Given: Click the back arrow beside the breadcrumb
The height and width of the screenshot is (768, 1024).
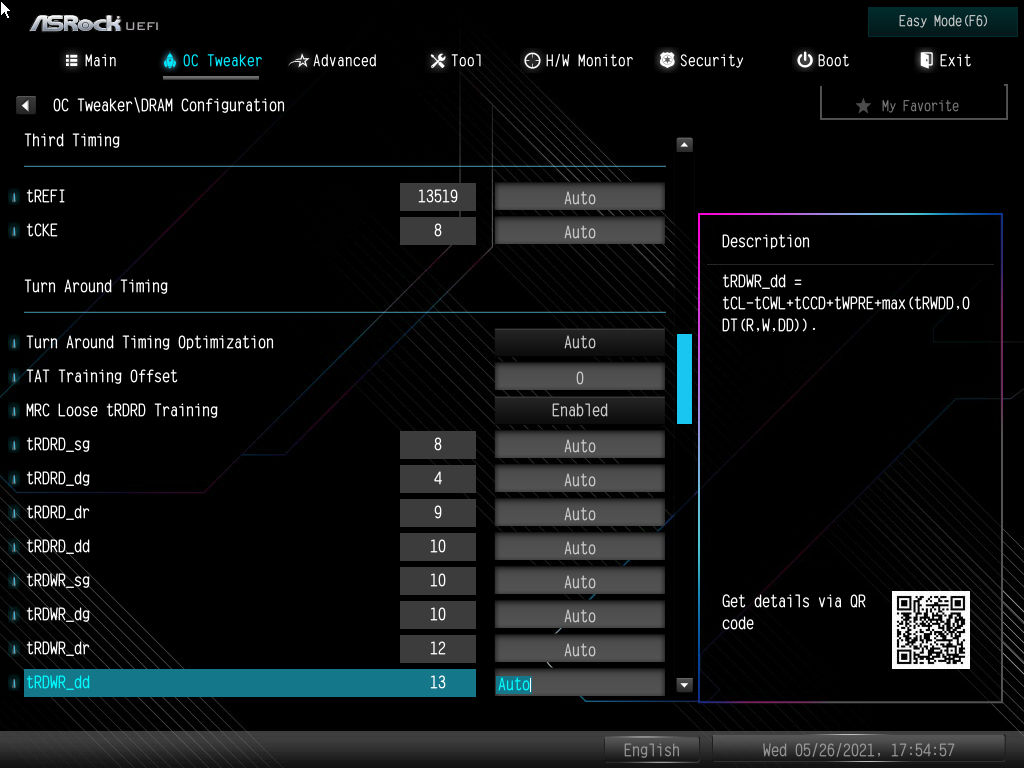Looking at the screenshot, I should [x=25, y=104].
